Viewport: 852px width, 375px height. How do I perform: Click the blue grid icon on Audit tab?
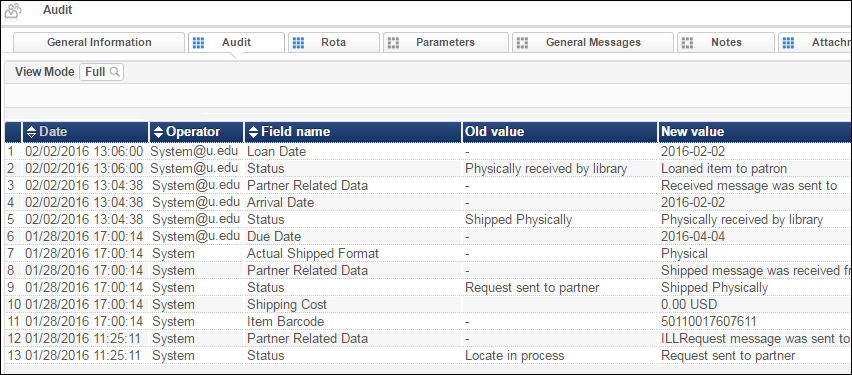tap(198, 42)
